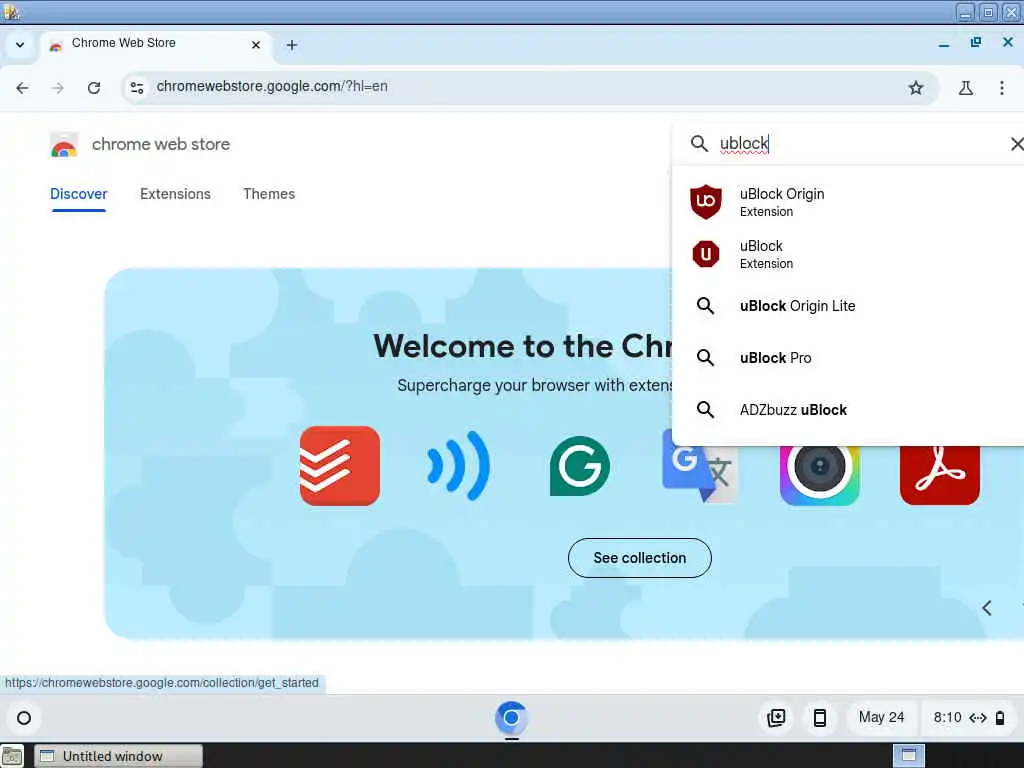This screenshot has height=768, width=1024.
Task: Click the Welcome to the Chrome banner heading
Action: [522, 346]
